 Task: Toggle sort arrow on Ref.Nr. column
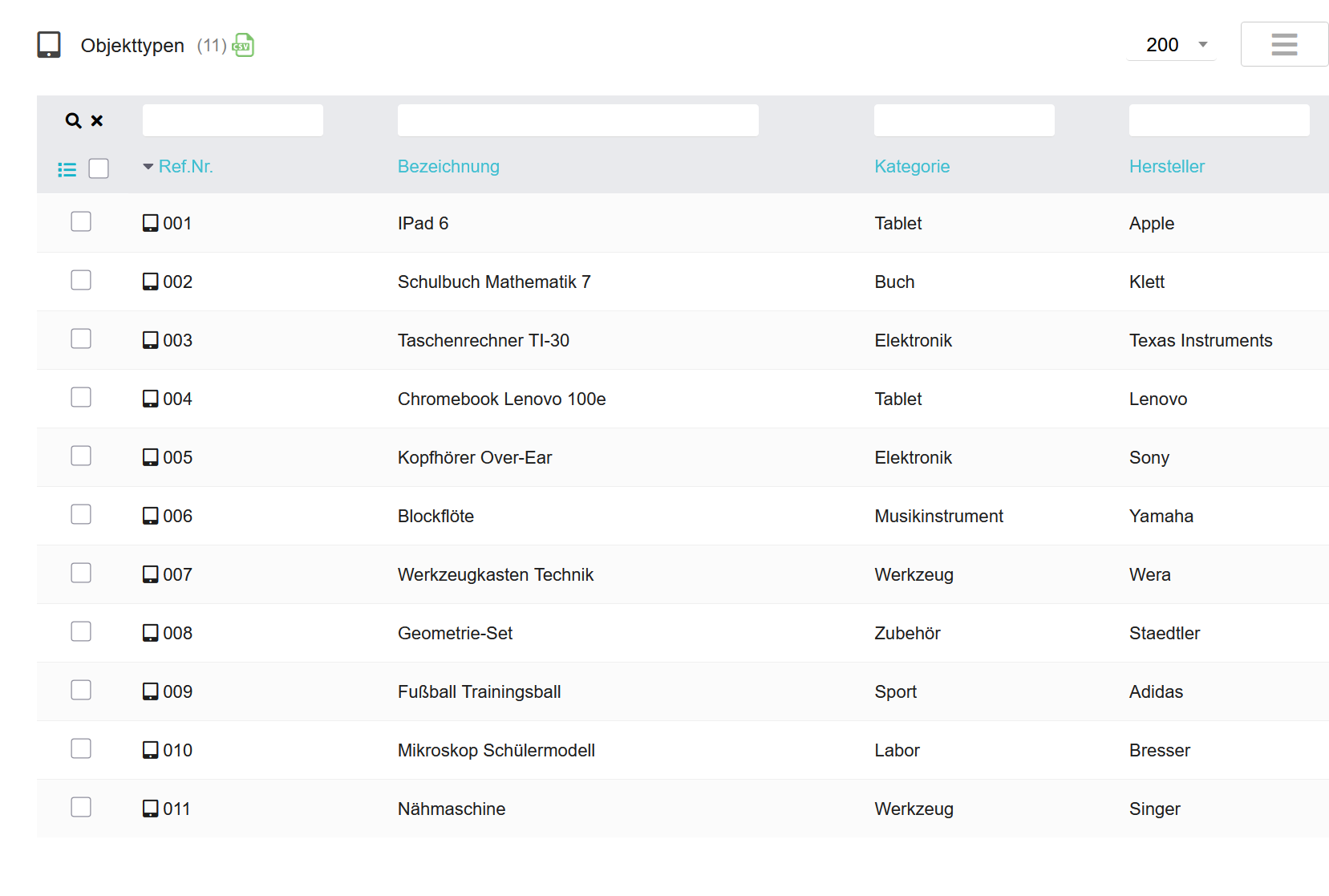[148, 167]
